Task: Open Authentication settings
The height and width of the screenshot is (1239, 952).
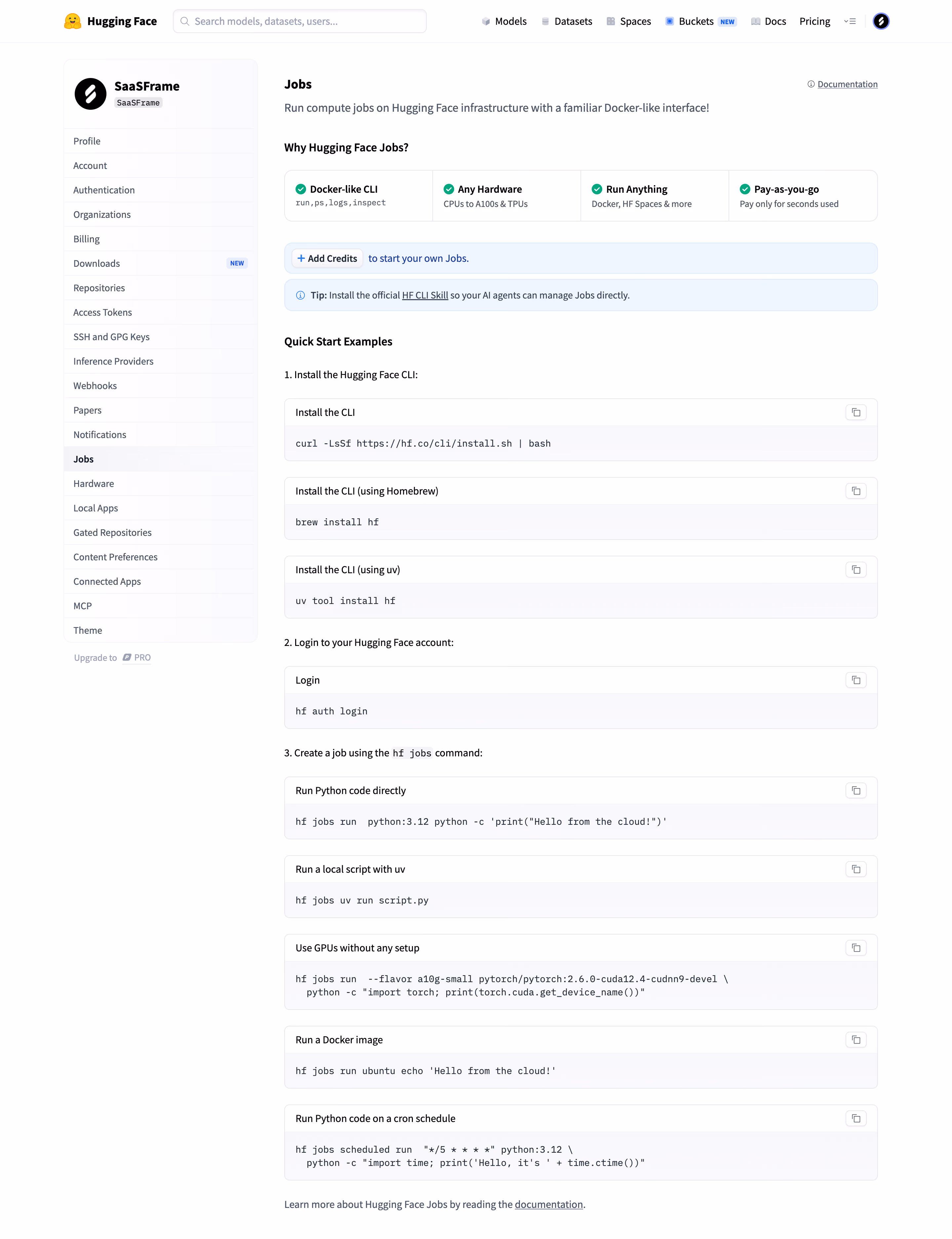Action: [x=160, y=190]
